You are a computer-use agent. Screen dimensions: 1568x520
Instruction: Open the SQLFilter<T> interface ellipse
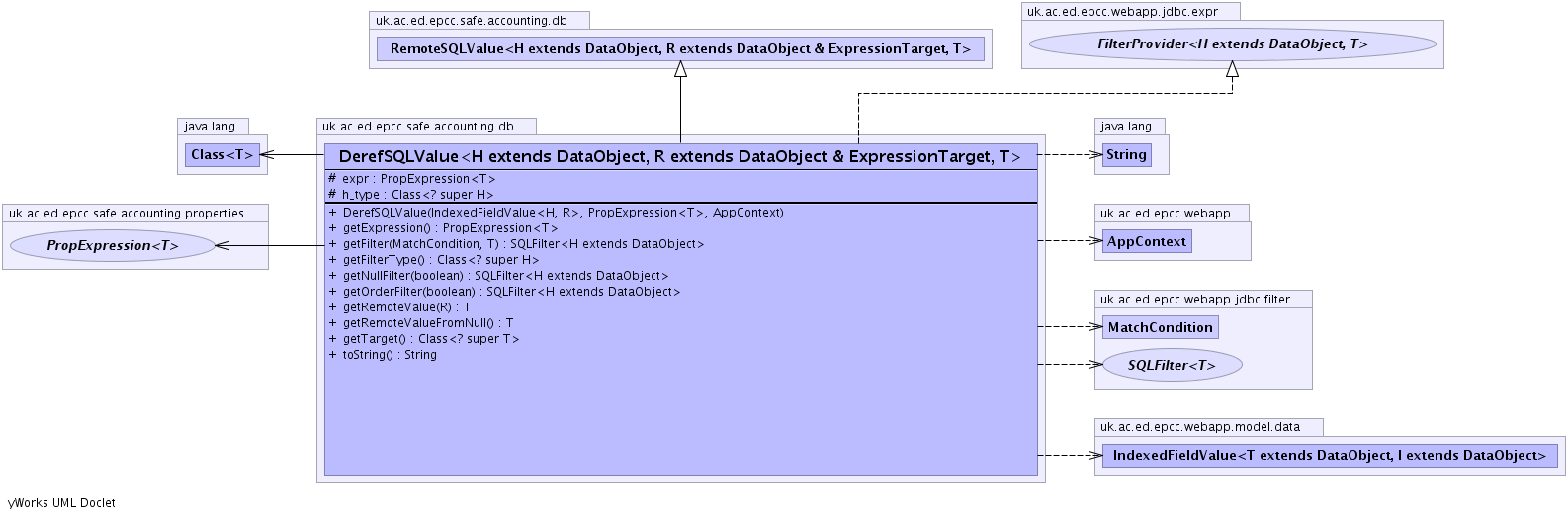[x=1172, y=366]
